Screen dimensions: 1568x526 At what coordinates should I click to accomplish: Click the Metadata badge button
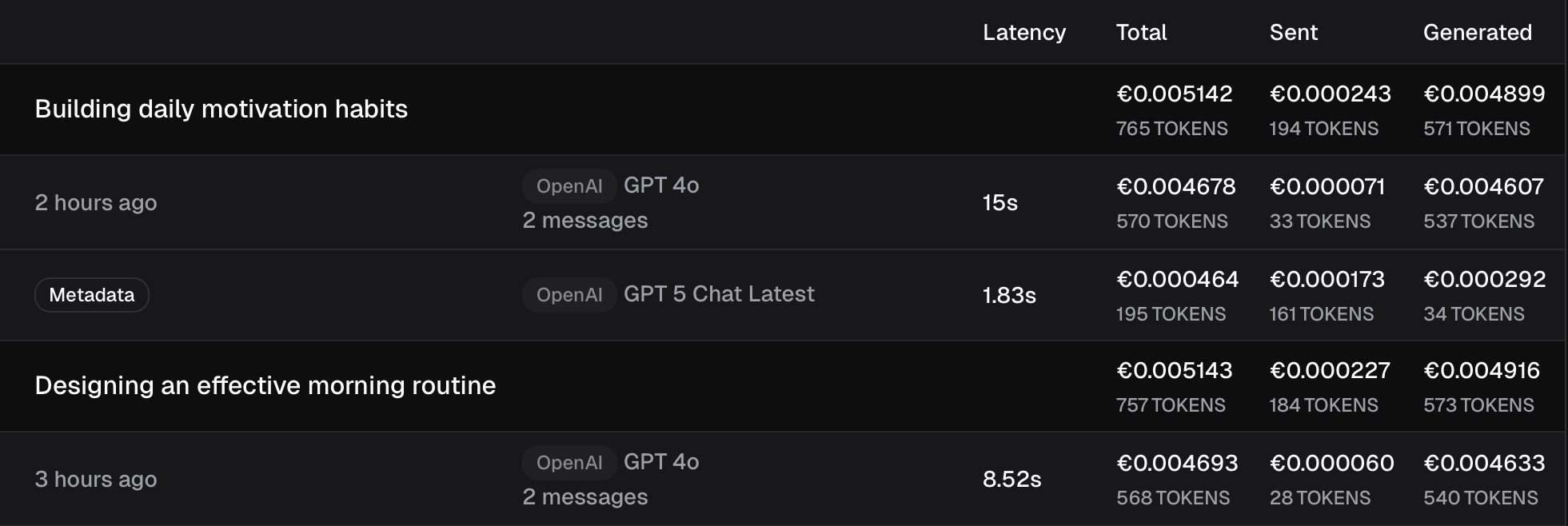[91, 295]
